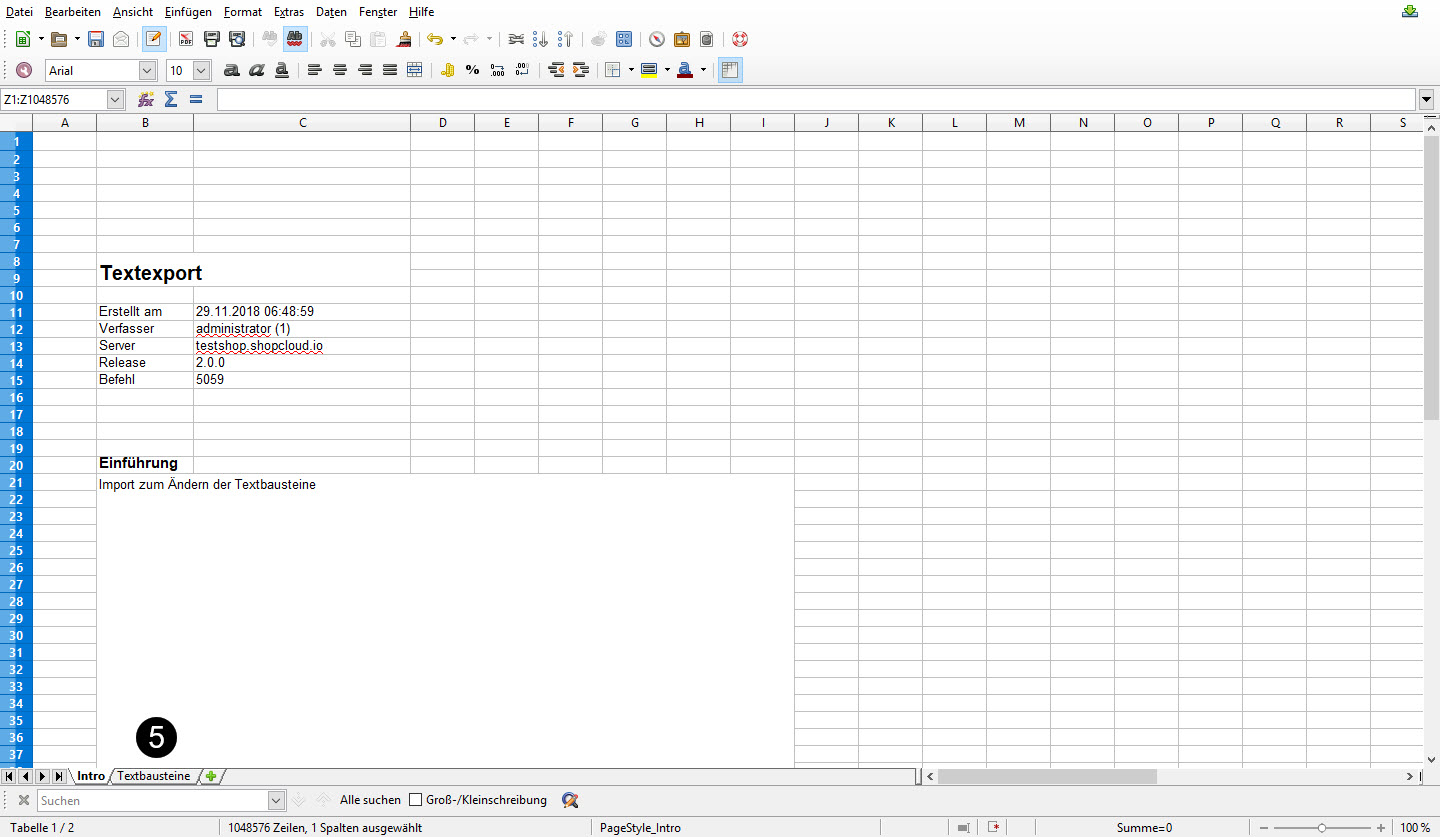Open the Einfügen menu

click(x=188, y=12)
